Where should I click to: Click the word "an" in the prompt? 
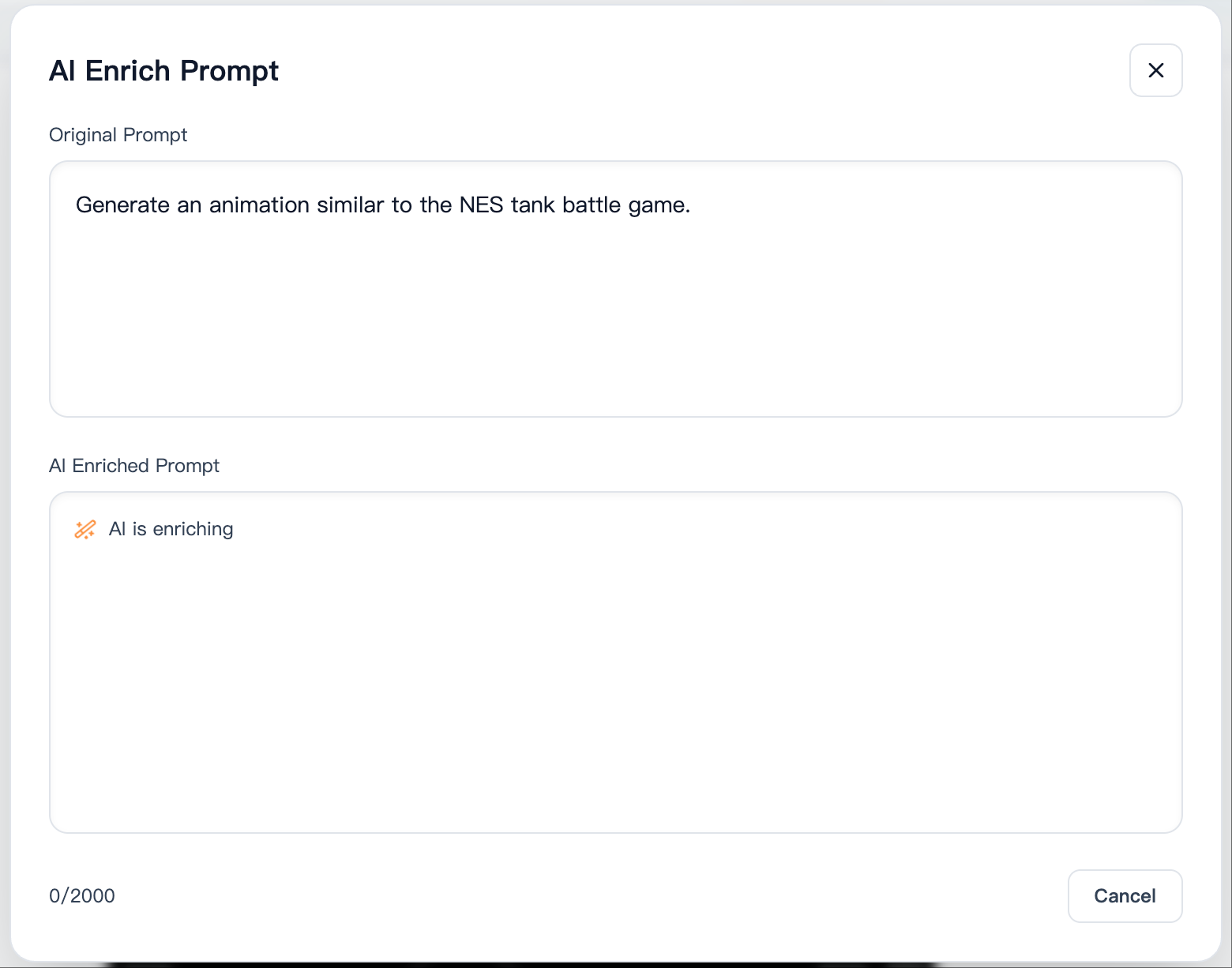click(189, 205)
